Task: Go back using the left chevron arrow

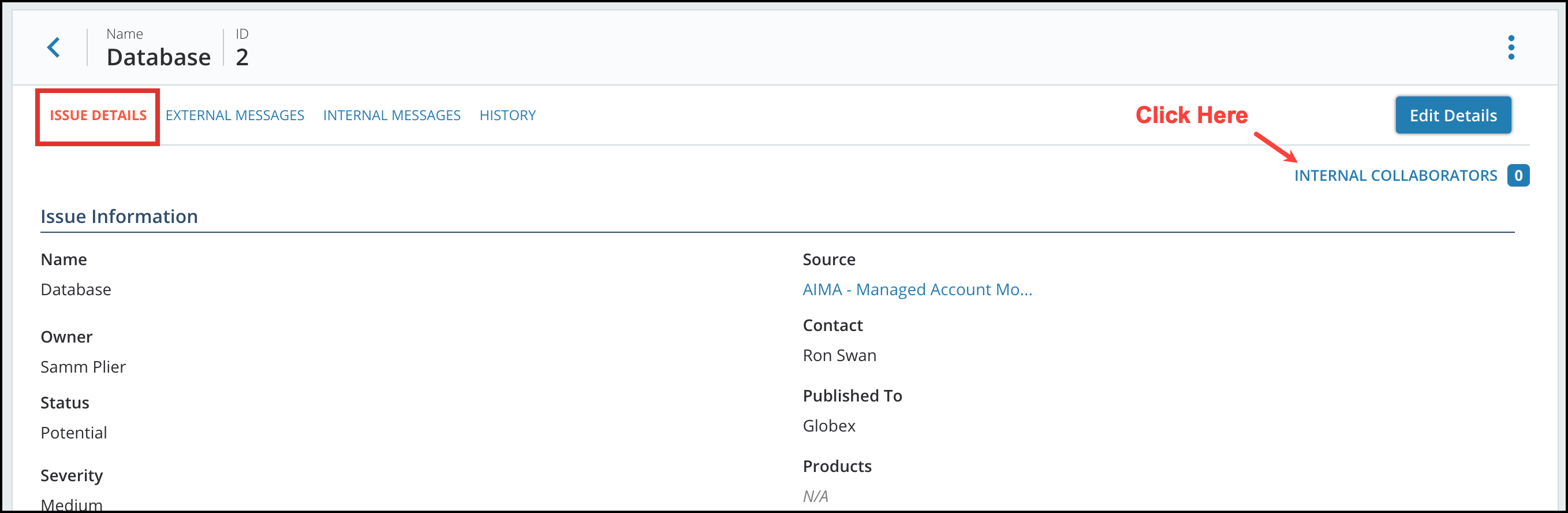Action: click(x=54, y=47)
